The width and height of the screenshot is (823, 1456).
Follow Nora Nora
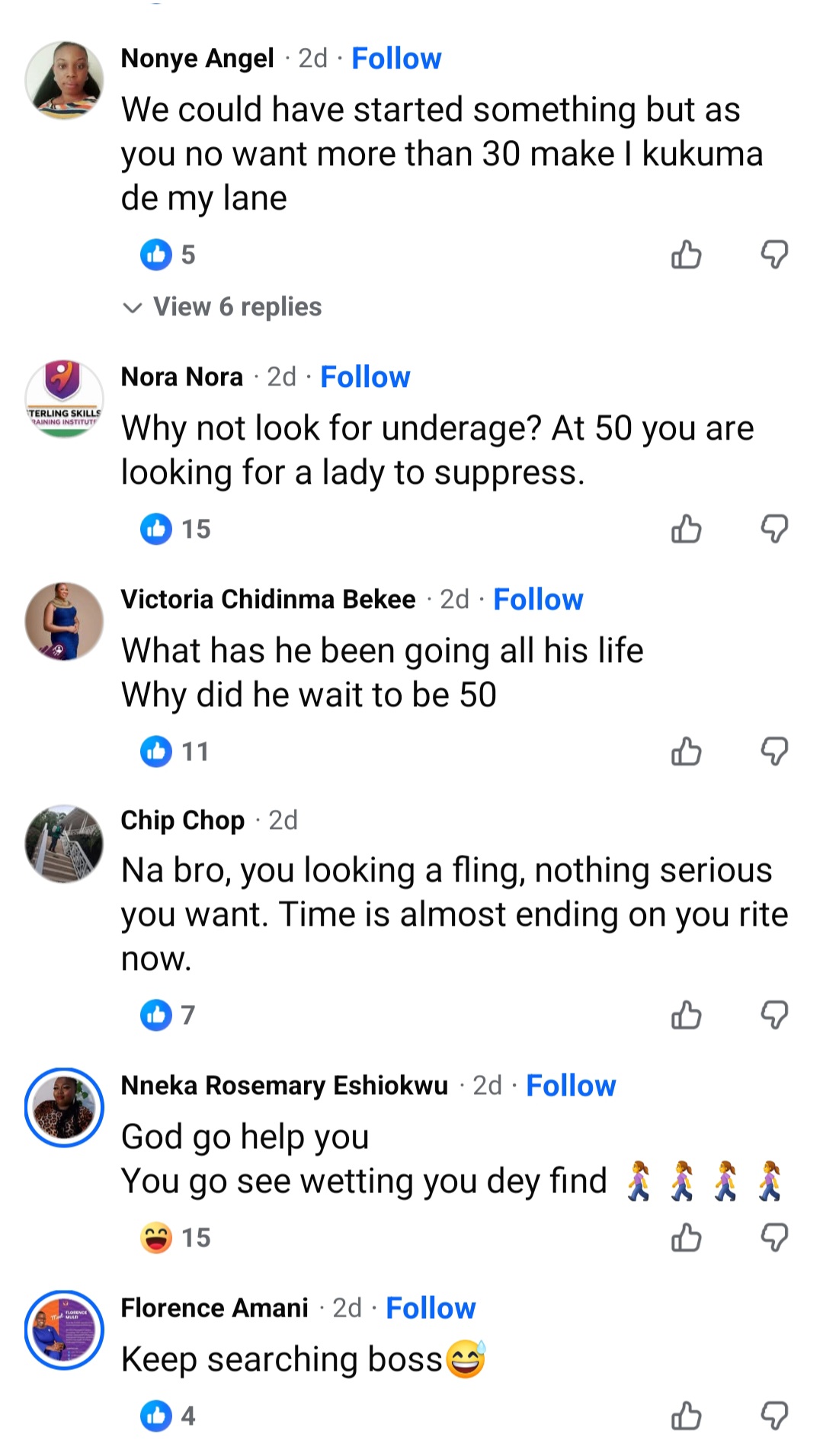pos(365,376)
